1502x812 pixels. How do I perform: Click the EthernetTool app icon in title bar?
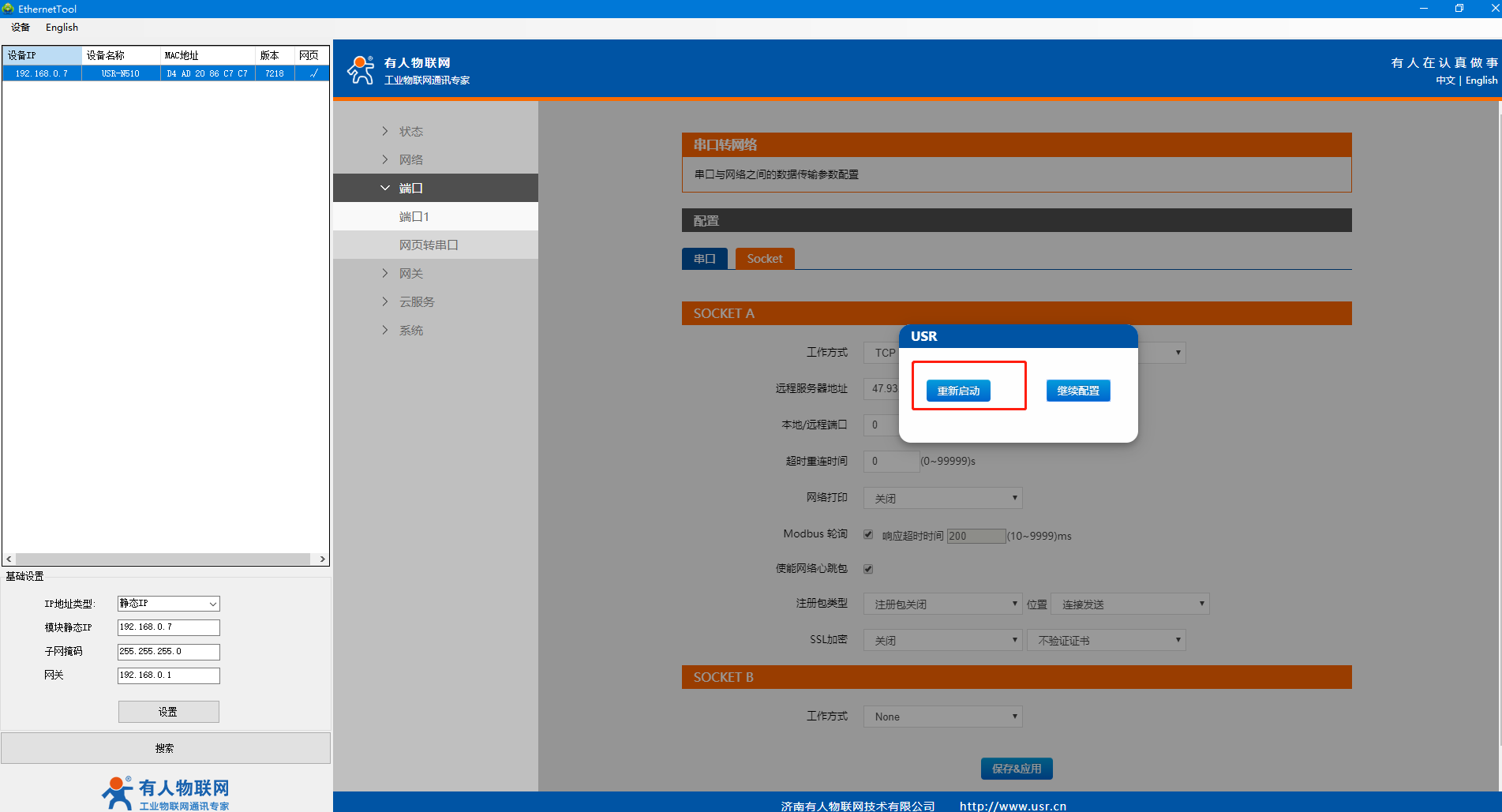8,9
